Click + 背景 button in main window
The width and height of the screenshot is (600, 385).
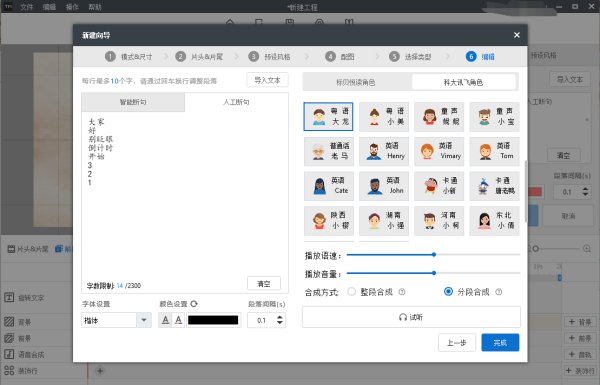click(580, 322)
